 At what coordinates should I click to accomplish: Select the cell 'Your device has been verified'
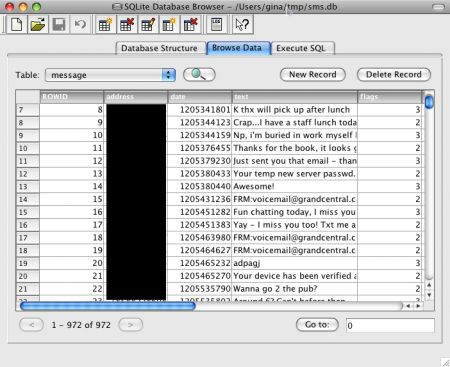295,276
